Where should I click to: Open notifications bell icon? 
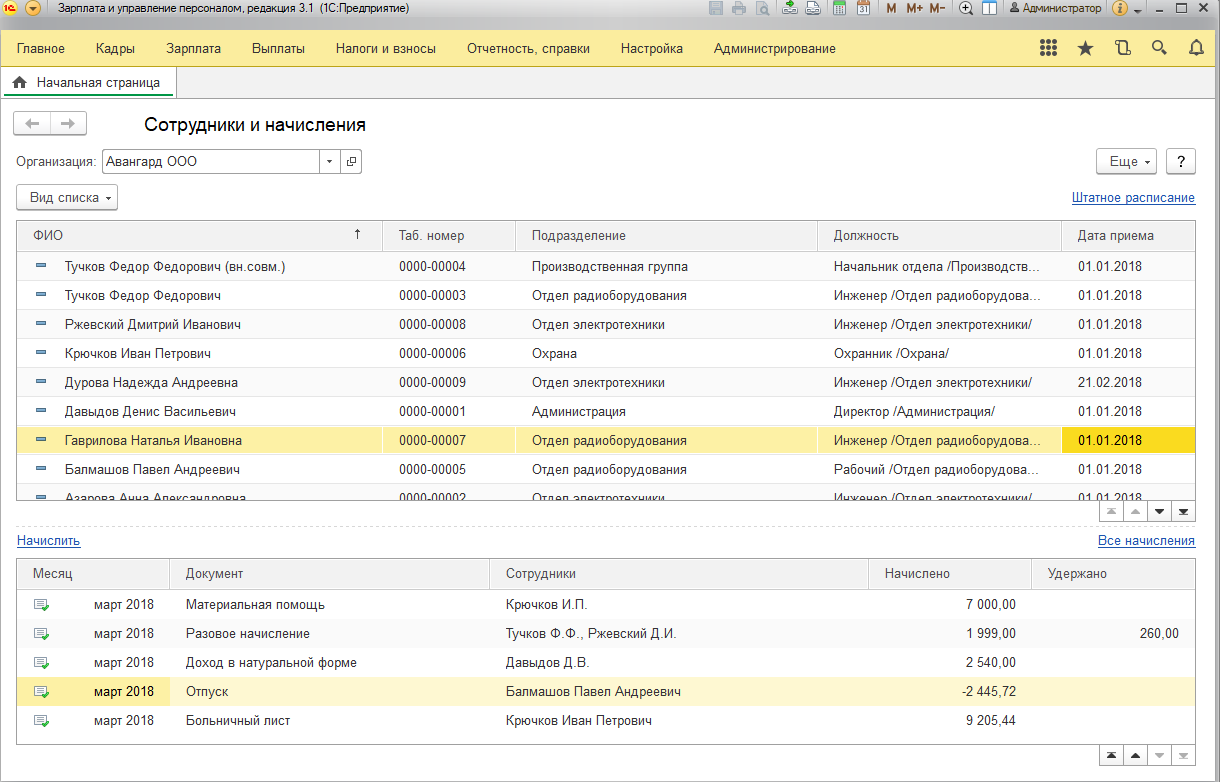1196,48
